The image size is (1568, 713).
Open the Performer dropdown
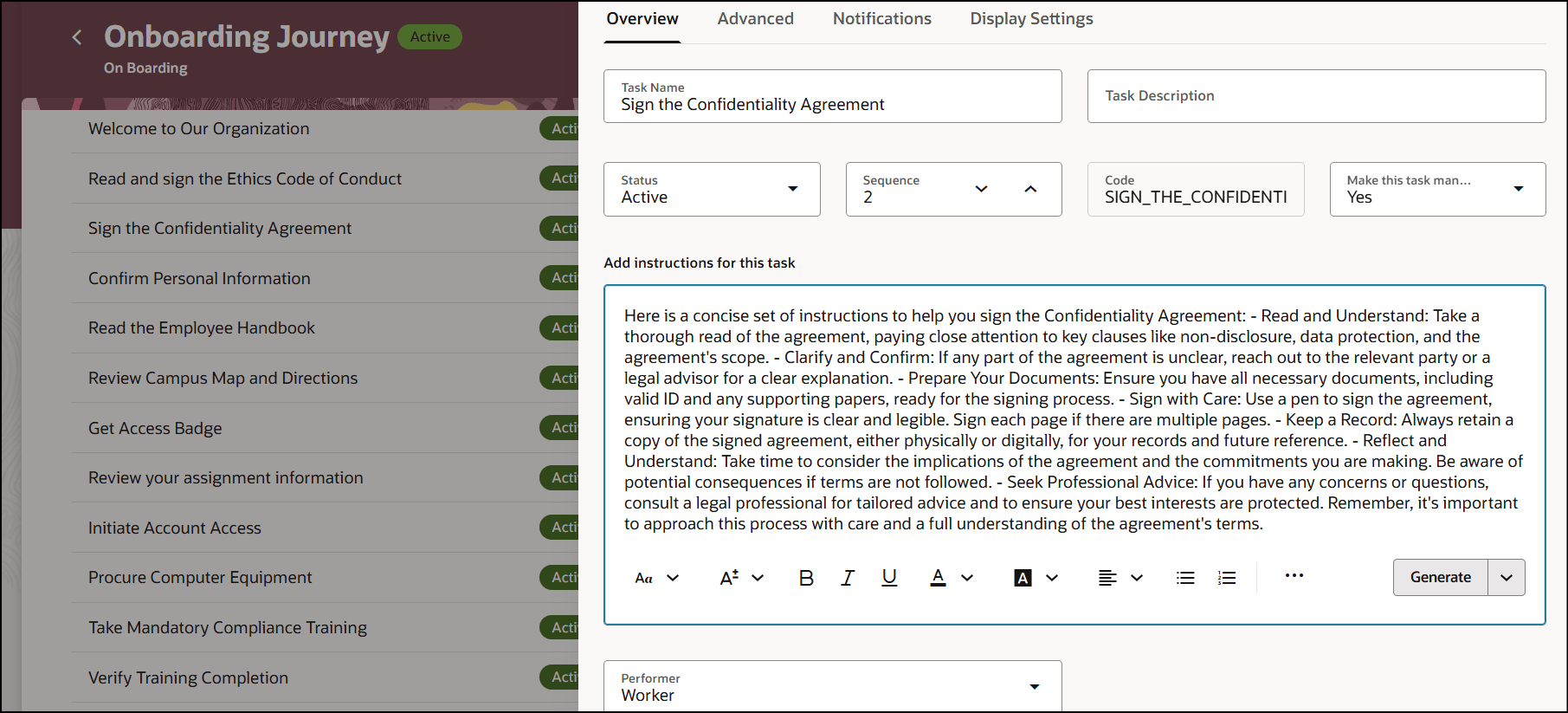tap(1034, 687)
